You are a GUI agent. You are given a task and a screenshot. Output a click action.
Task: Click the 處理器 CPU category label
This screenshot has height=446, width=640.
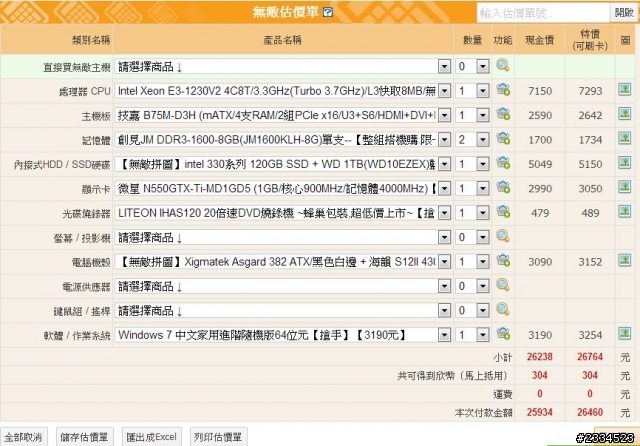point(84,91)
